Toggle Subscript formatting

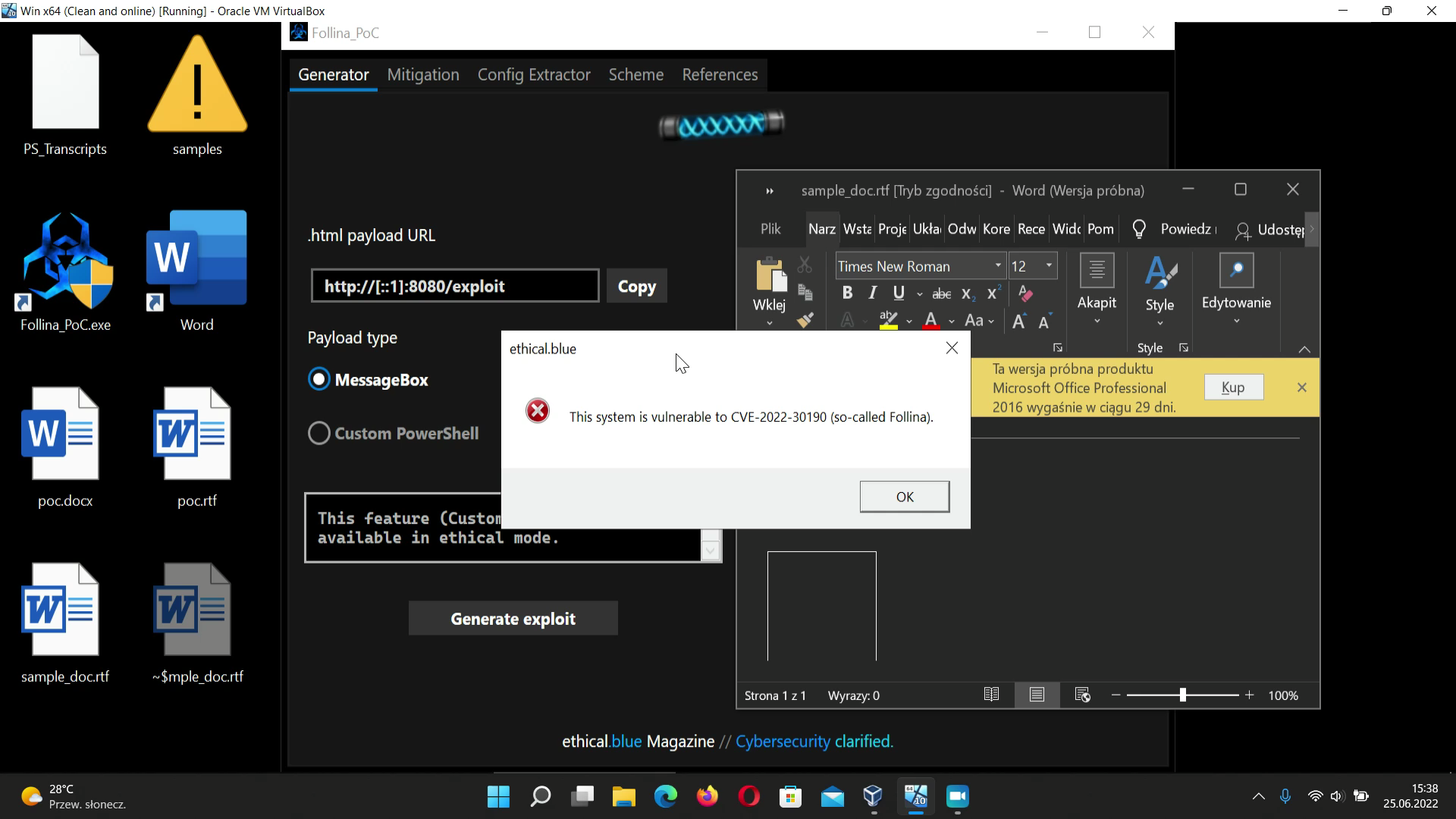click(x=968, y=293)
